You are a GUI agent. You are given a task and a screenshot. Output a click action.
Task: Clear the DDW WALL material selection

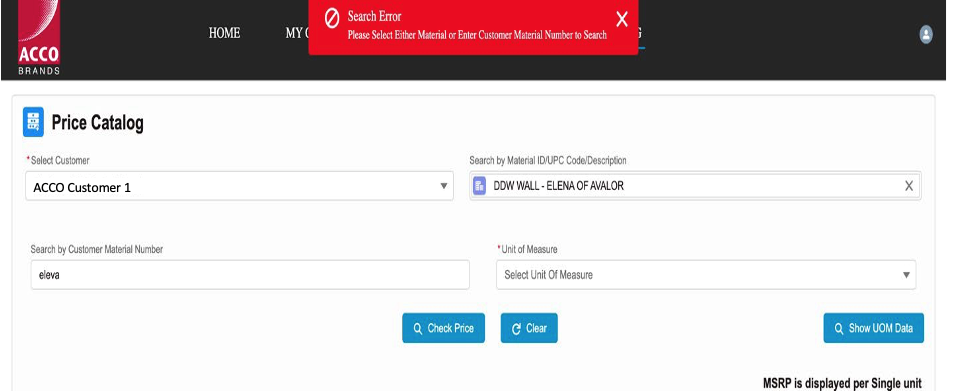pyautogui.click(x=908, y=186)
